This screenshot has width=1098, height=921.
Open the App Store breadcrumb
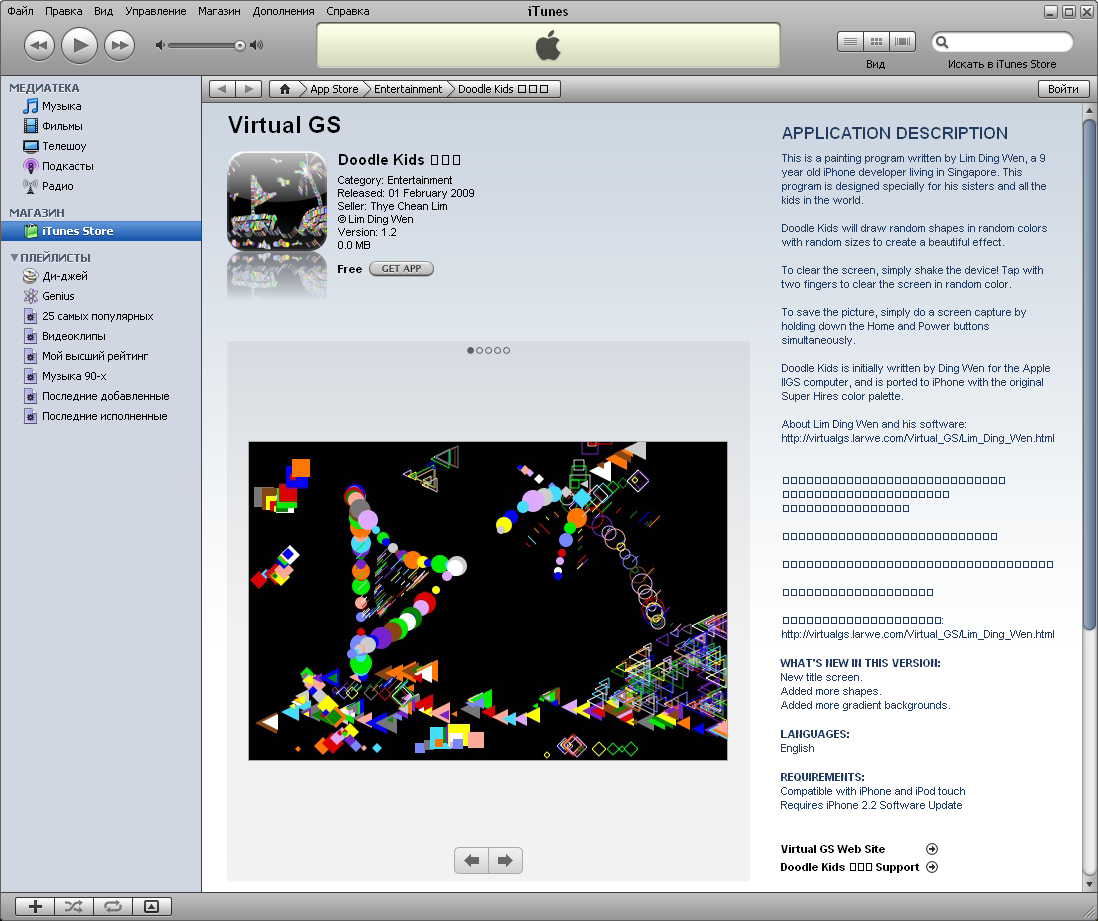pos(334,89)
